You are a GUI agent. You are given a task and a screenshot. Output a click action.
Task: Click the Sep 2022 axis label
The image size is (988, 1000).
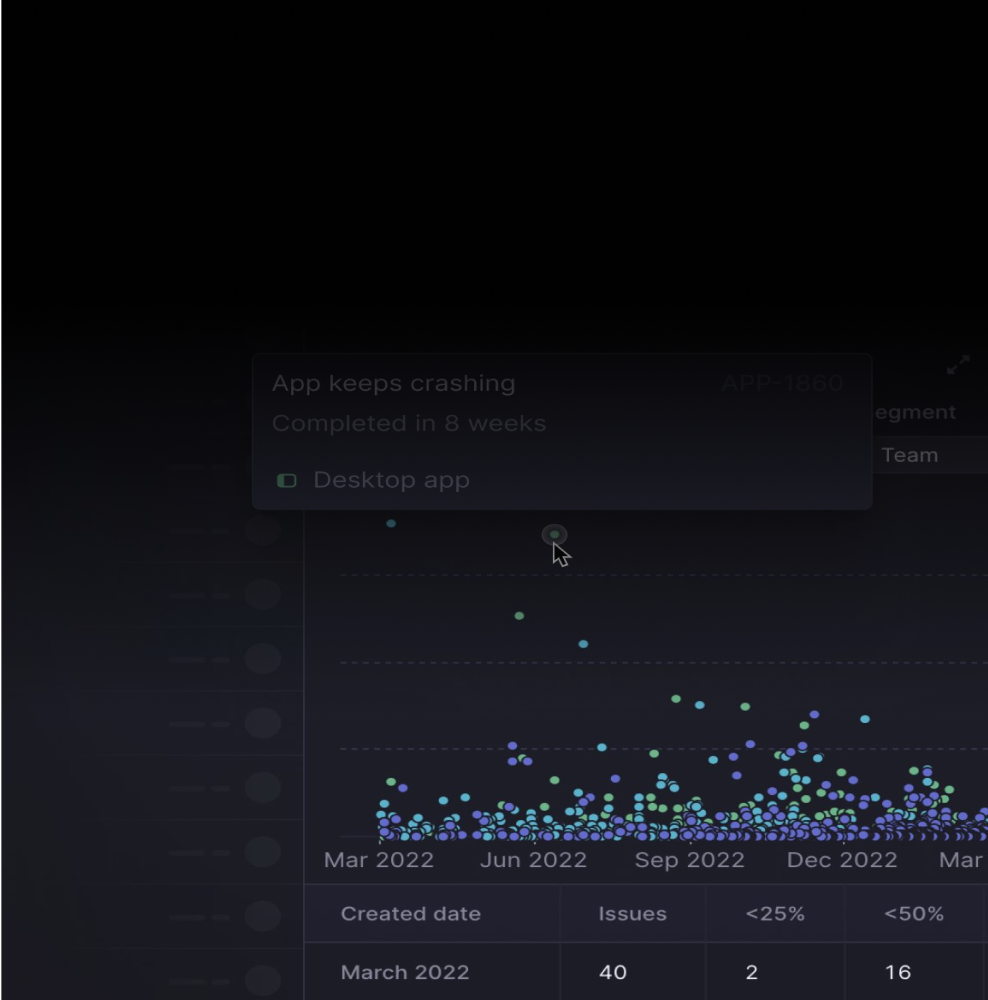(x=689, y=860)
